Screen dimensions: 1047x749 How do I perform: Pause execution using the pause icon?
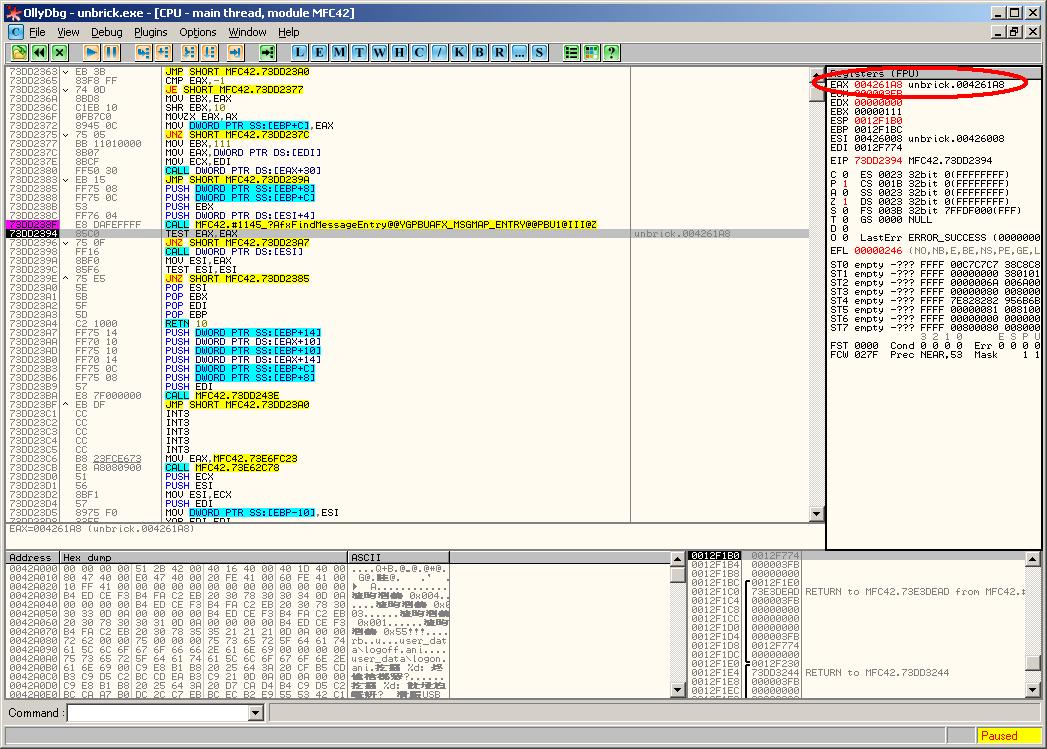tap(112, 52)
